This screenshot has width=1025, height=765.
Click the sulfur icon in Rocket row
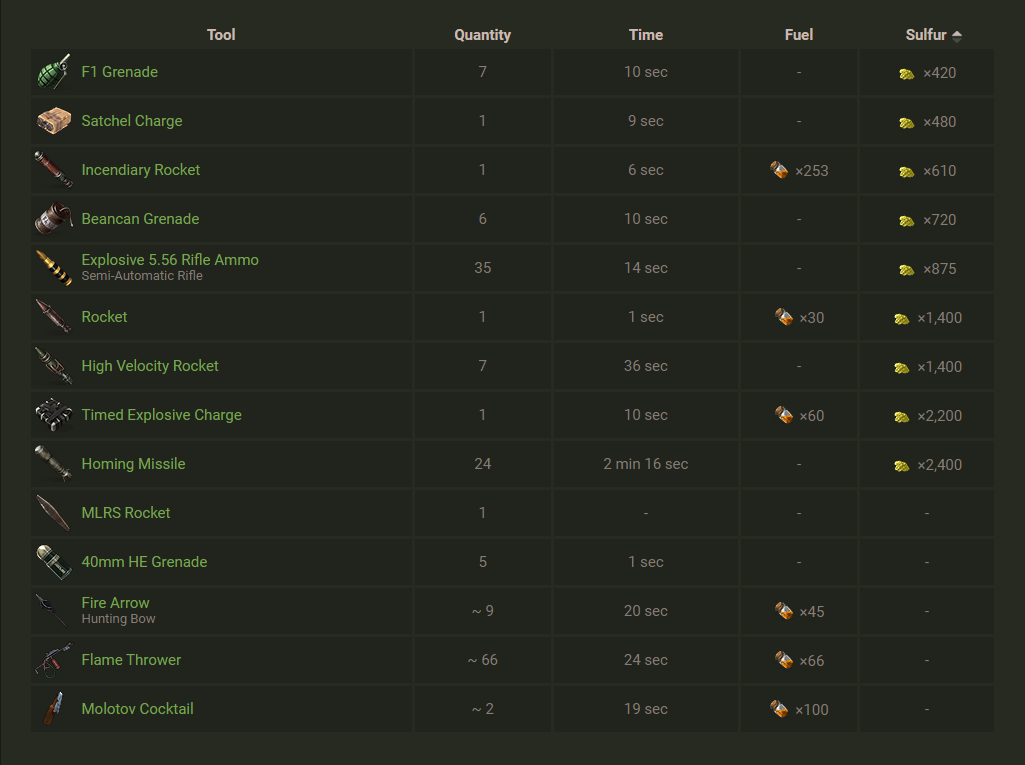[x=902, y=318]
